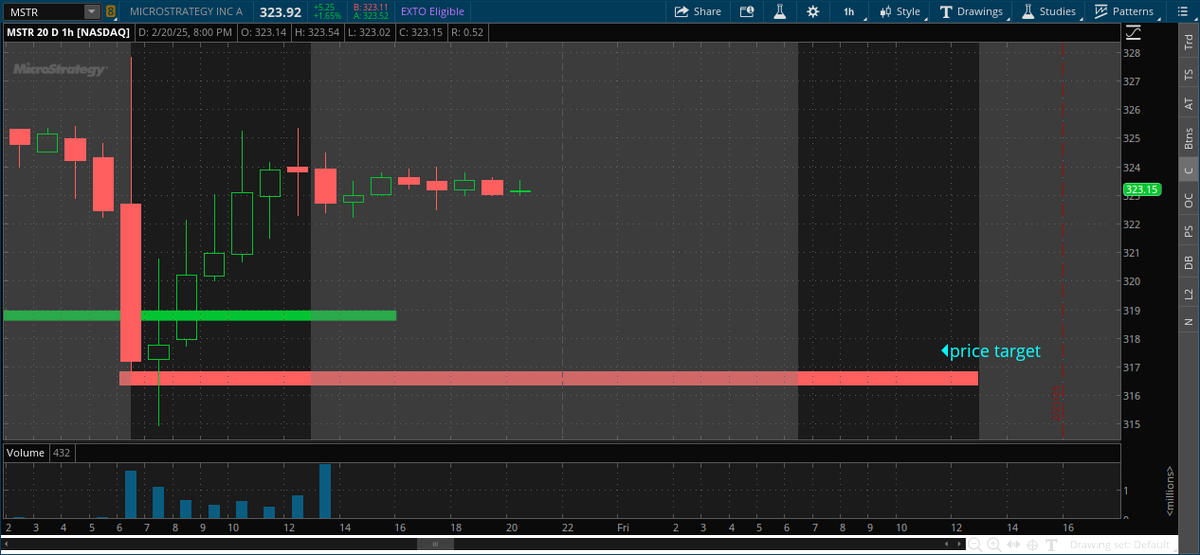Click the tallest volume bar near 13
The image size is (1200, 555).
point(325,491)
